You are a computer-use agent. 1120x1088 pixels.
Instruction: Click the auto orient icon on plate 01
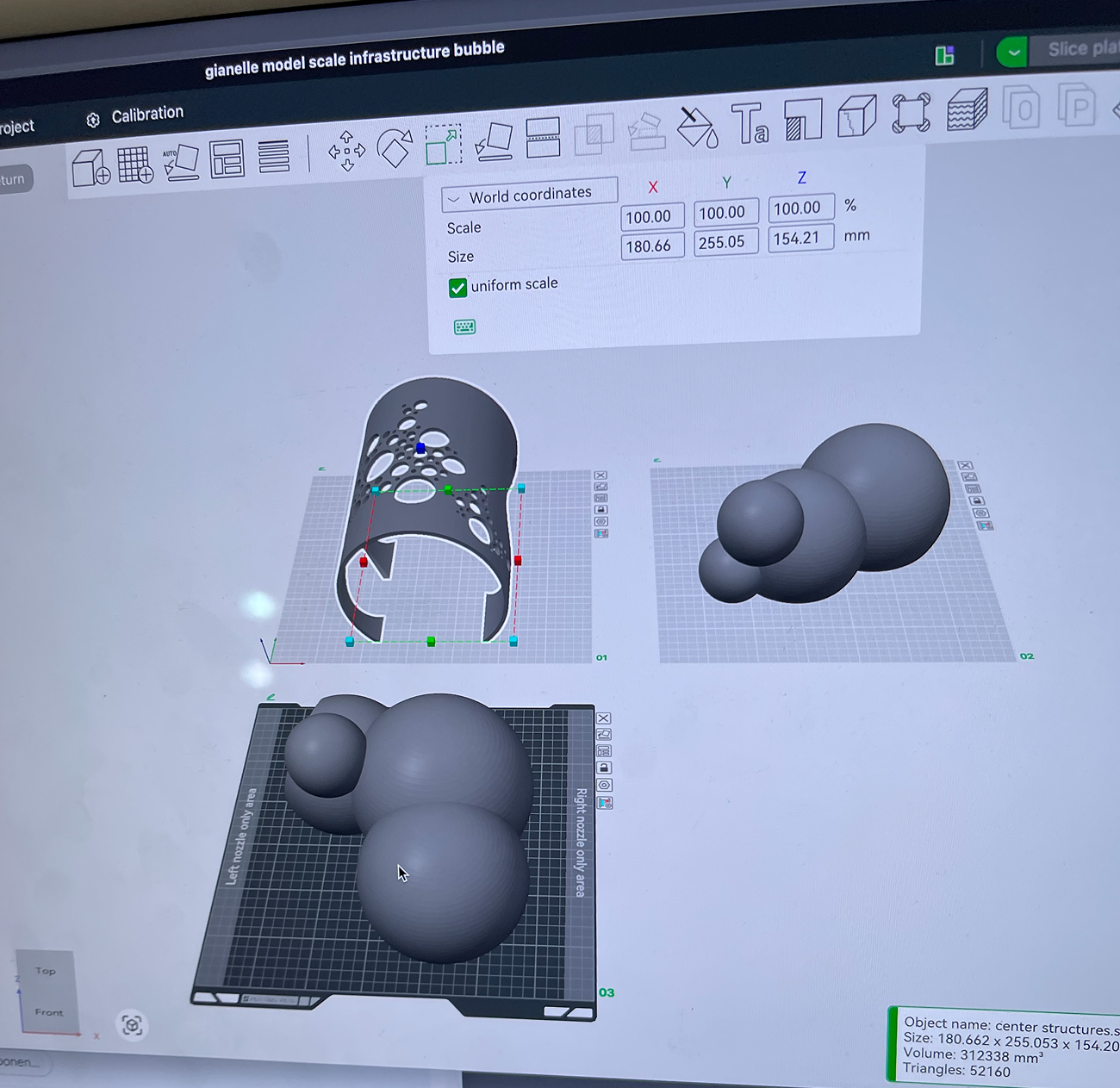[600, 487]
